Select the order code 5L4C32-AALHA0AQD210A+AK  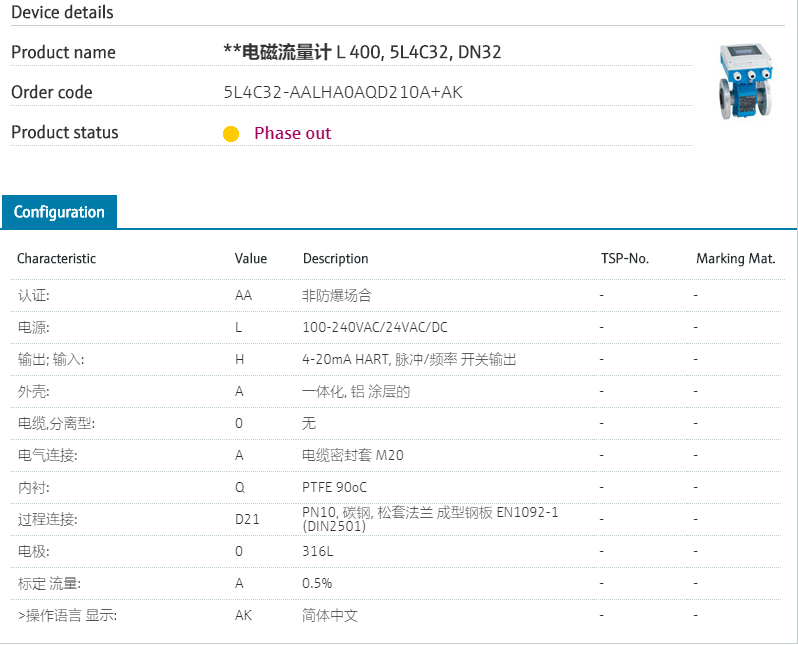tap(343, 93)
